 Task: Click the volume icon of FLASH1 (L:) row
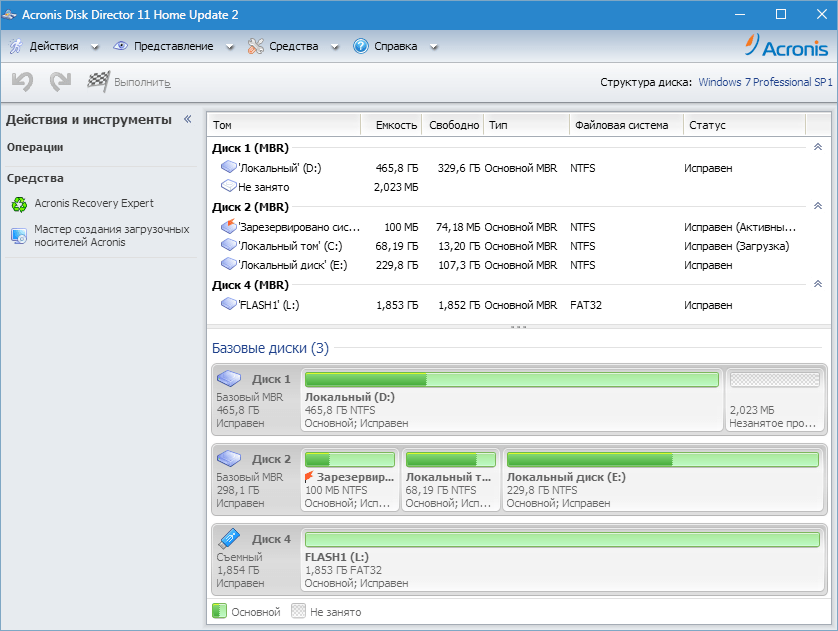pyautogui.click(x=229, y=305)
